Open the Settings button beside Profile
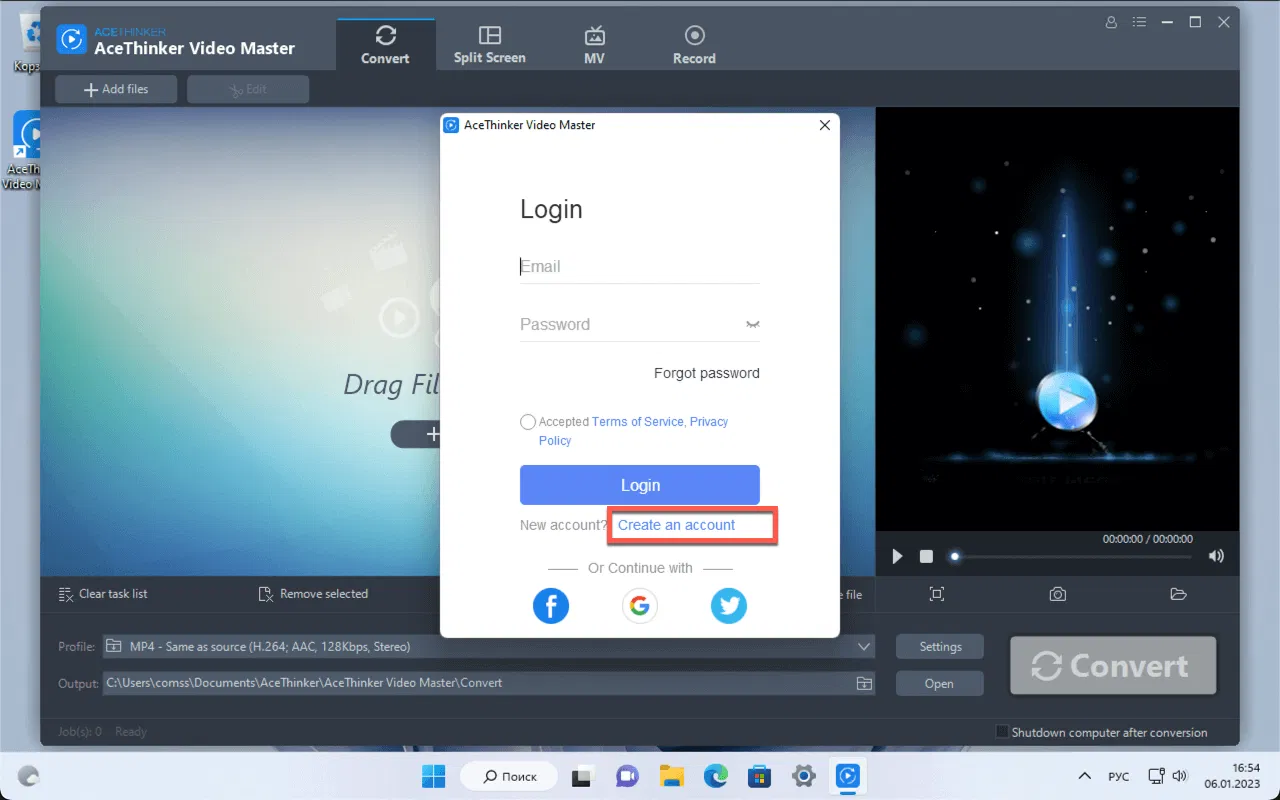 [x=940, y=647]
